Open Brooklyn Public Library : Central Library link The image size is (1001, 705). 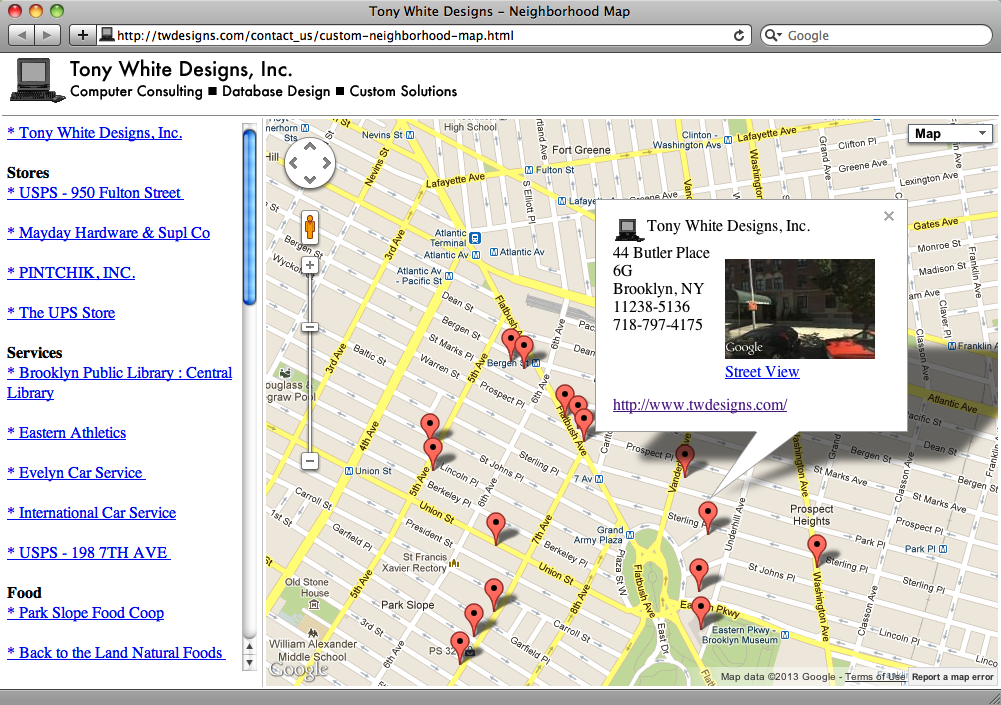click(119, 383)
